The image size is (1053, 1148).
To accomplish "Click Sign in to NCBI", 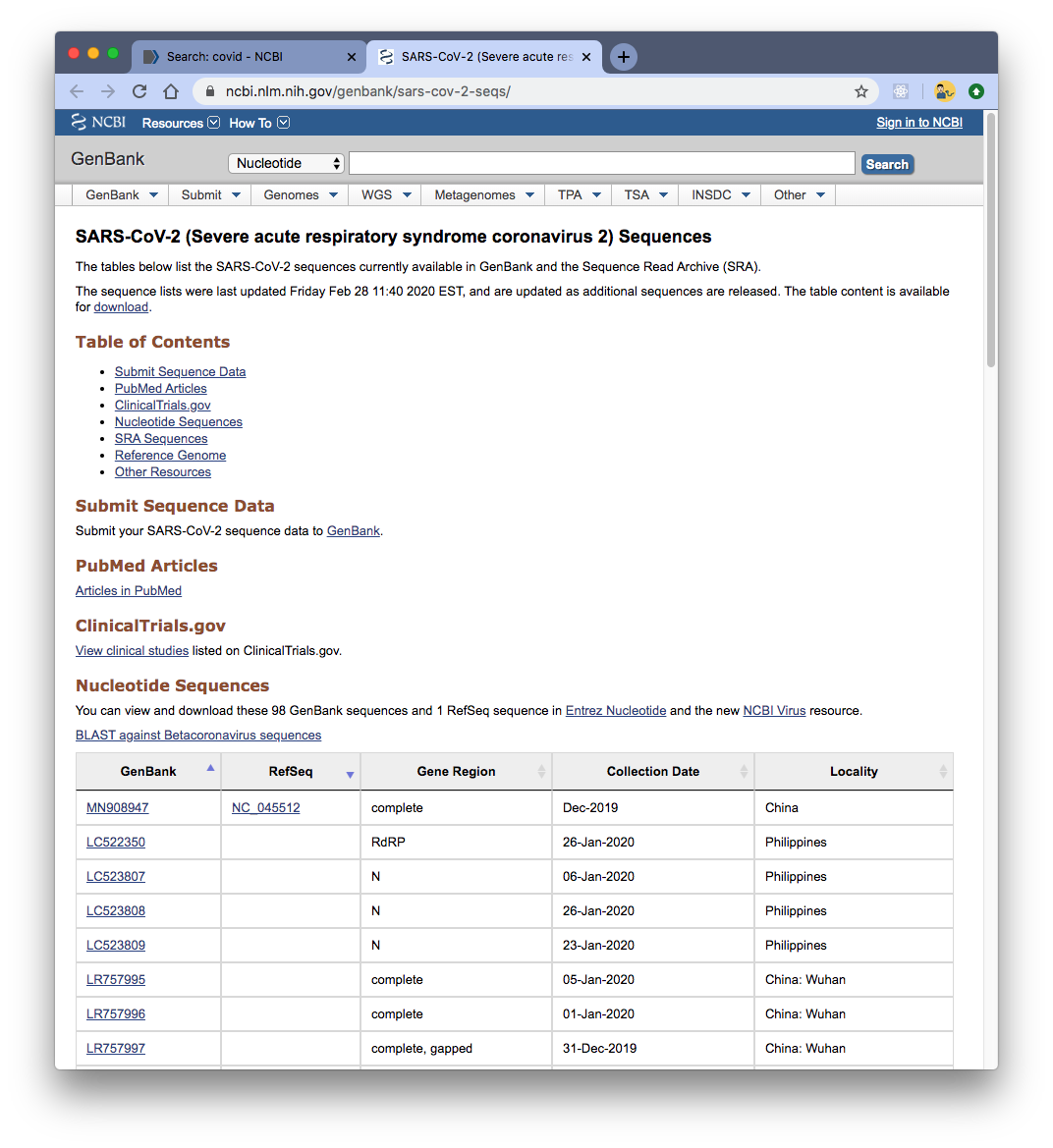I will (x=919, y=123).
